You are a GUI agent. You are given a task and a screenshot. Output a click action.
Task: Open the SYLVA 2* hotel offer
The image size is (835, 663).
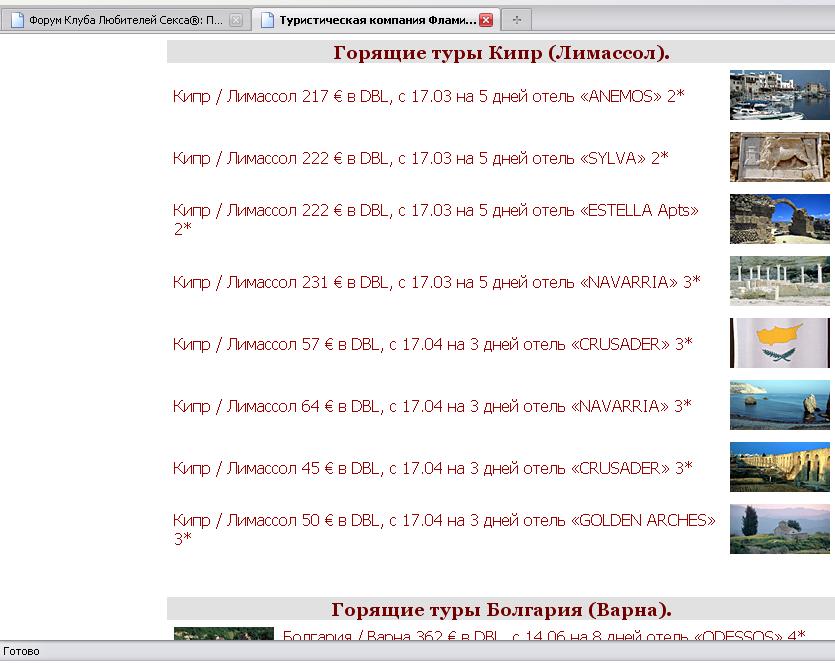420,158
